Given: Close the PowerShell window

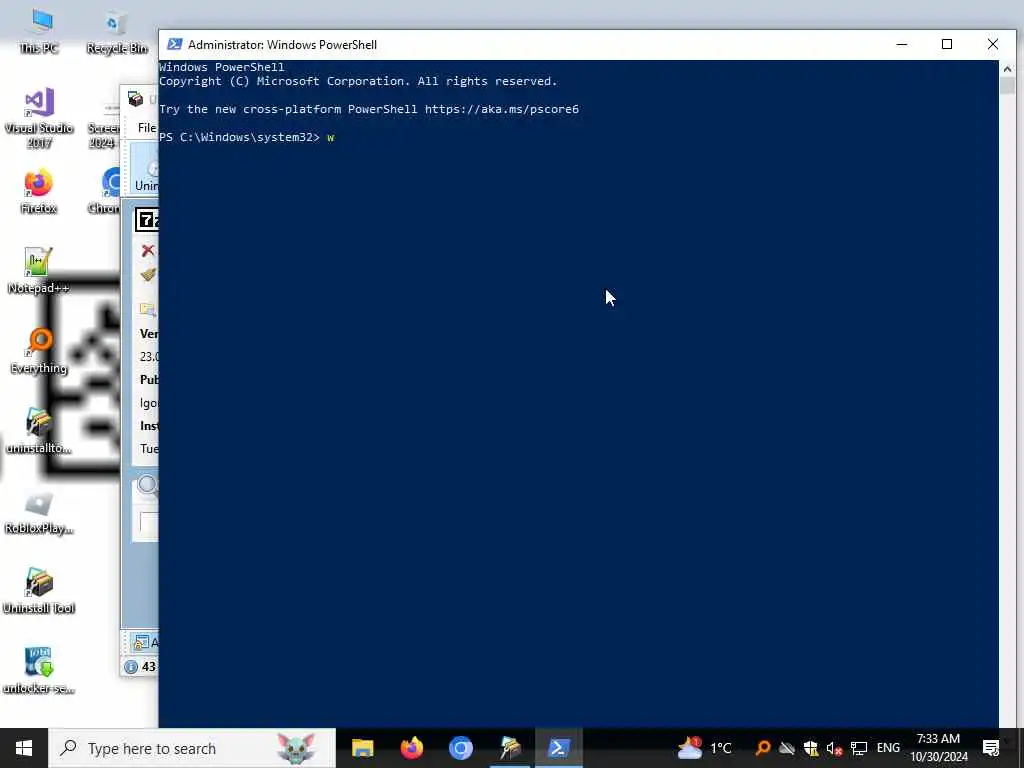Looking at the screenshot, I should (993, 44).
